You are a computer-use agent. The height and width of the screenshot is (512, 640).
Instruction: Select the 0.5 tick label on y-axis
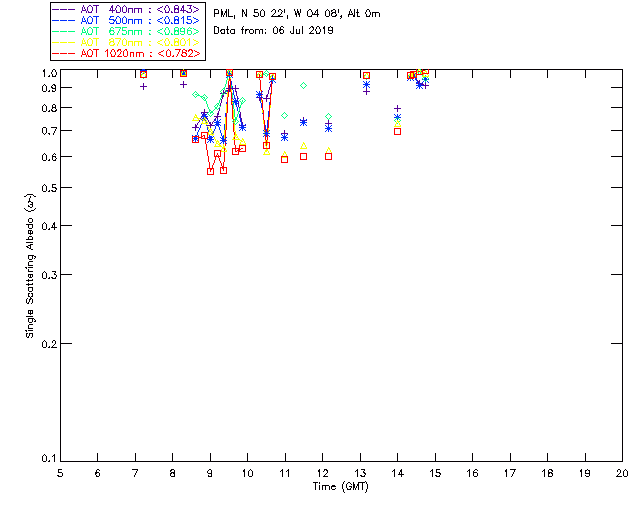pyautogui.click(x=48, y=188)
